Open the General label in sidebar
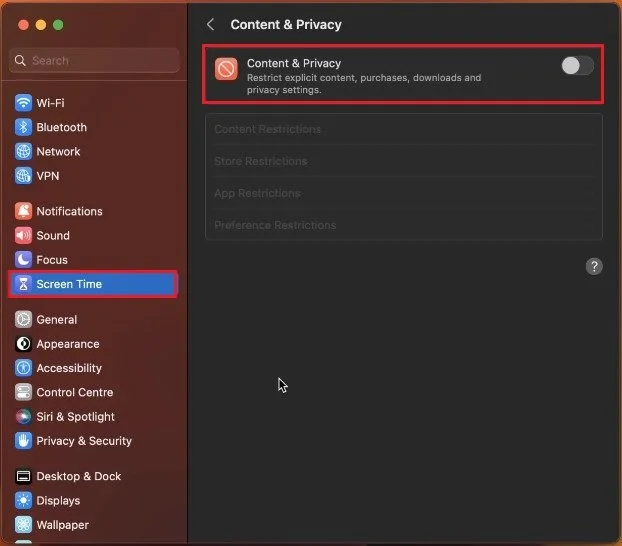This screenshot has height=546, width=622. [57, 319]
